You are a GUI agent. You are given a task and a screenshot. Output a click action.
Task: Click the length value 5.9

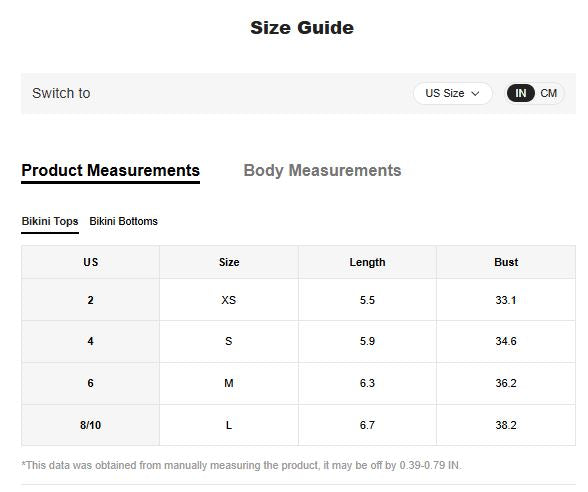[x=367, y=341]
